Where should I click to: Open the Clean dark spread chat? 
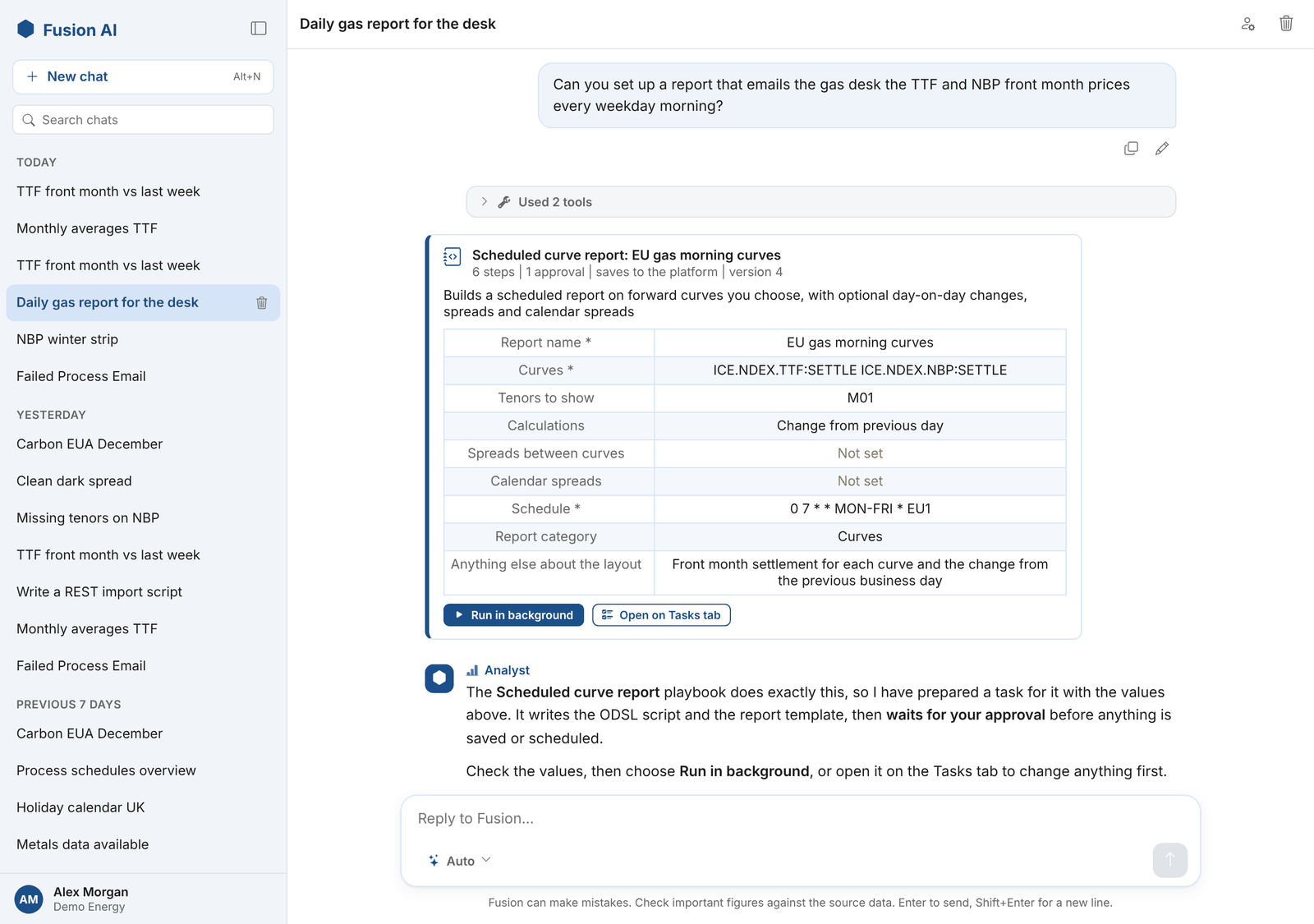pos(143,481)
